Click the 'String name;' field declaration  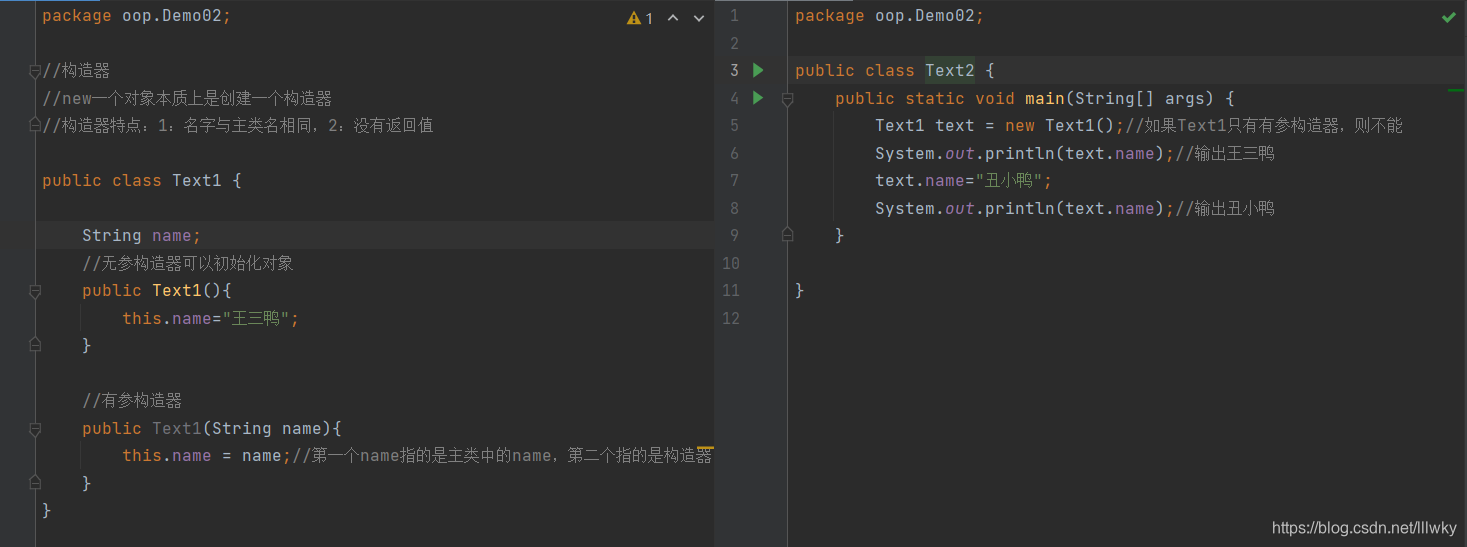click(142, 236)
